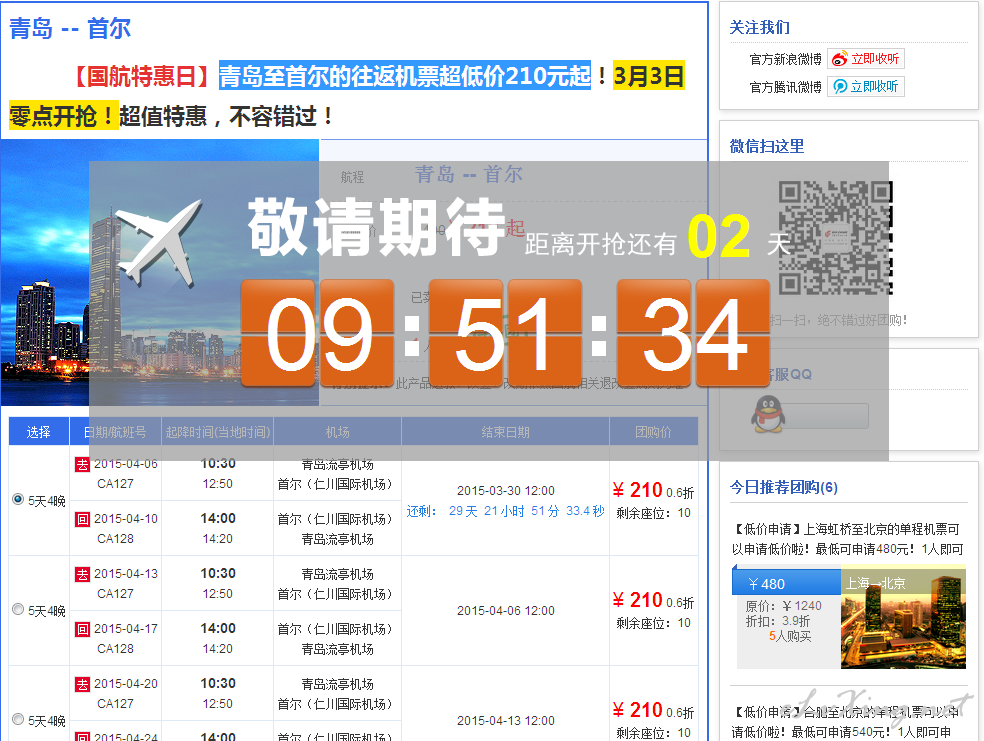Click the red 回 icon beside 2015-04-10
The image size is (984, 741).
(82, 519)
